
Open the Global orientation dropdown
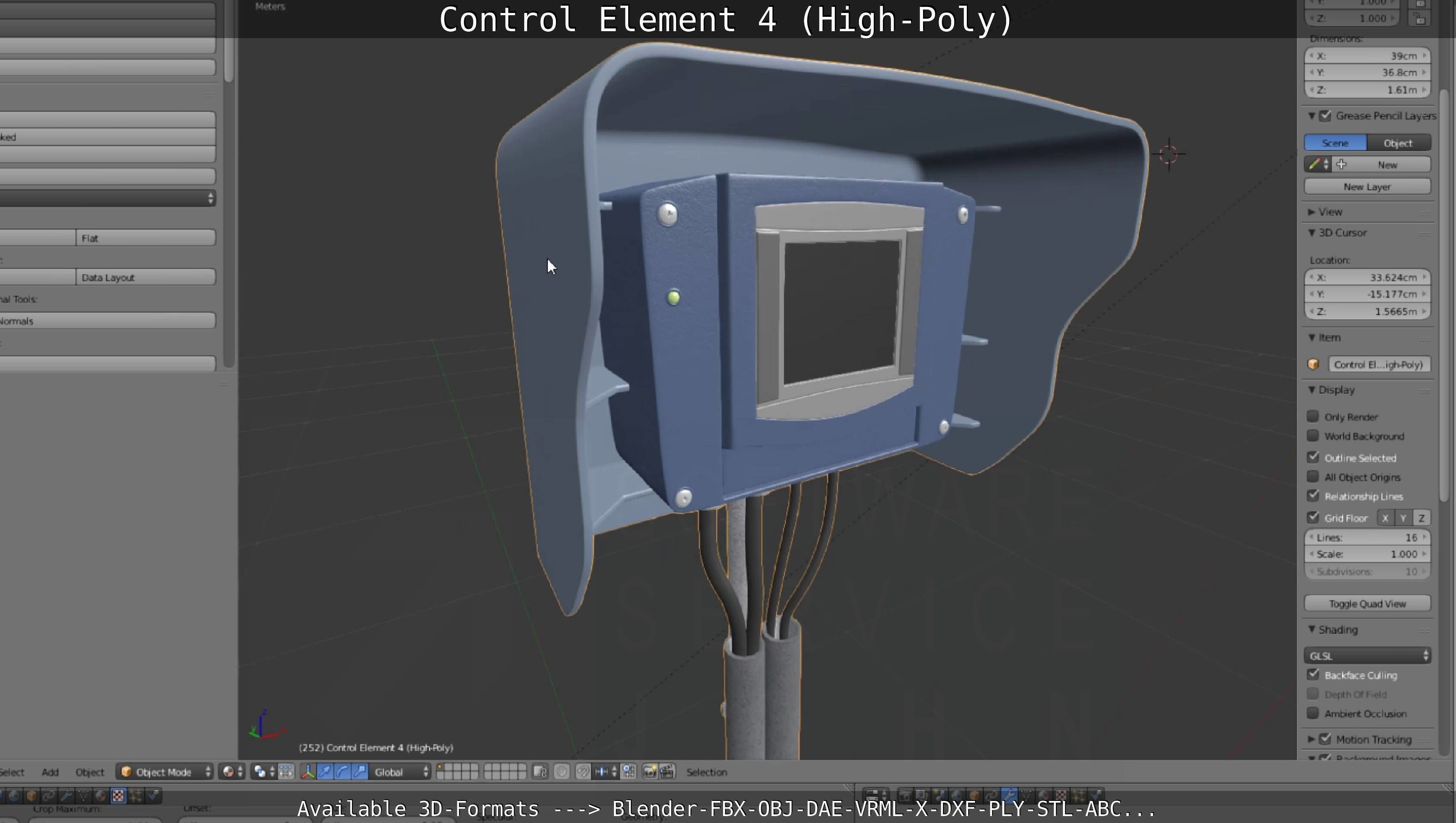click(400, 771)
